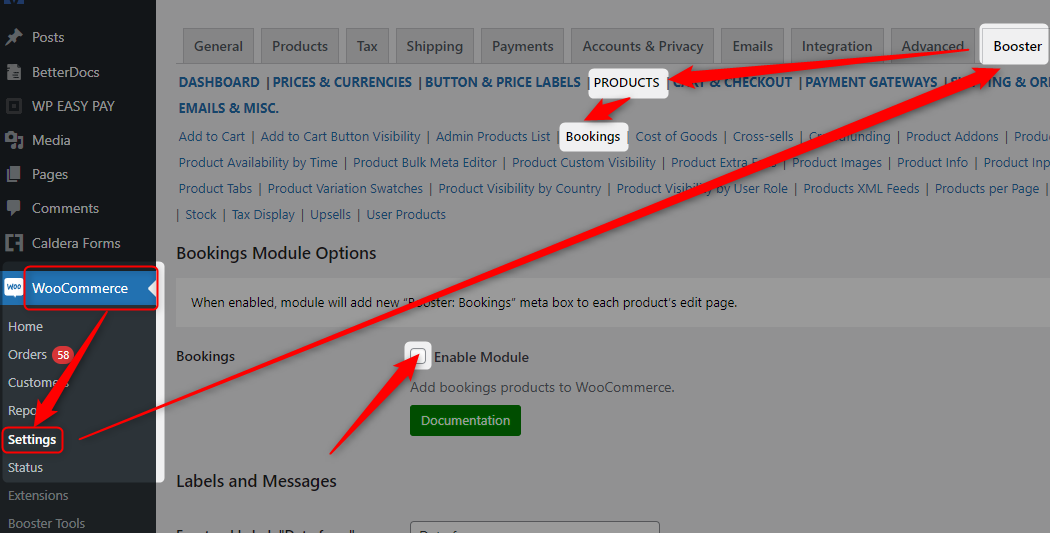Open the green Documentation button
1050x533 pixels.
[465, 421]
